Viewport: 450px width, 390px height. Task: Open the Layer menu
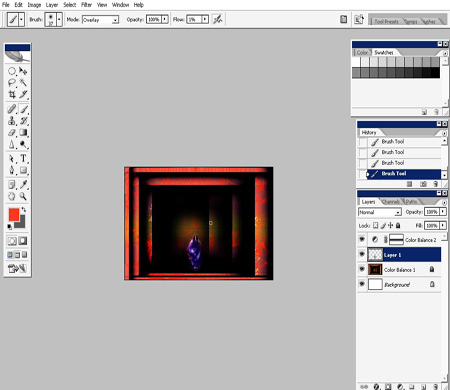[52, 5]
